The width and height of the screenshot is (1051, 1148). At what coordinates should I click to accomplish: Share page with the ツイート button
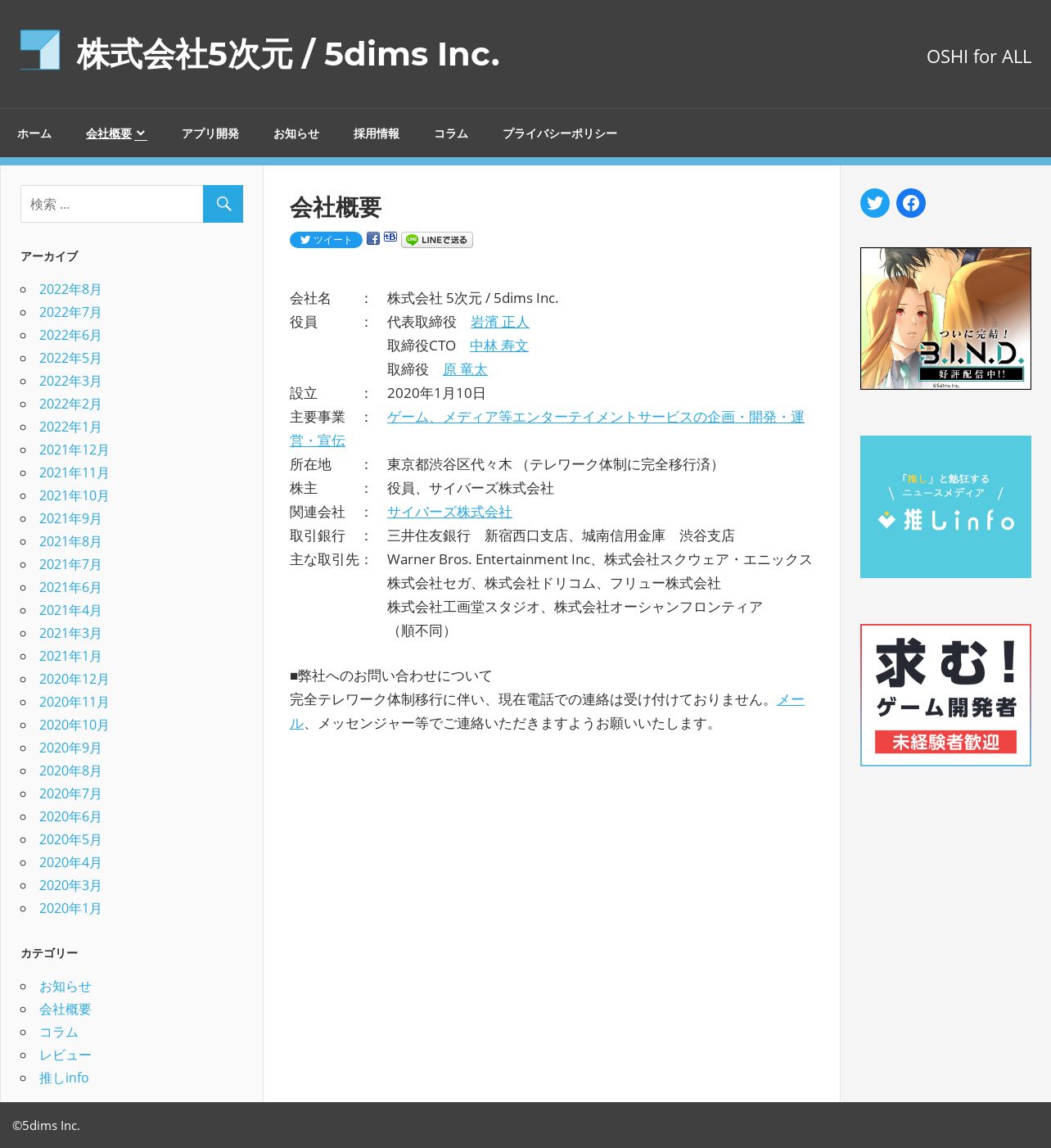coord(326,240)
